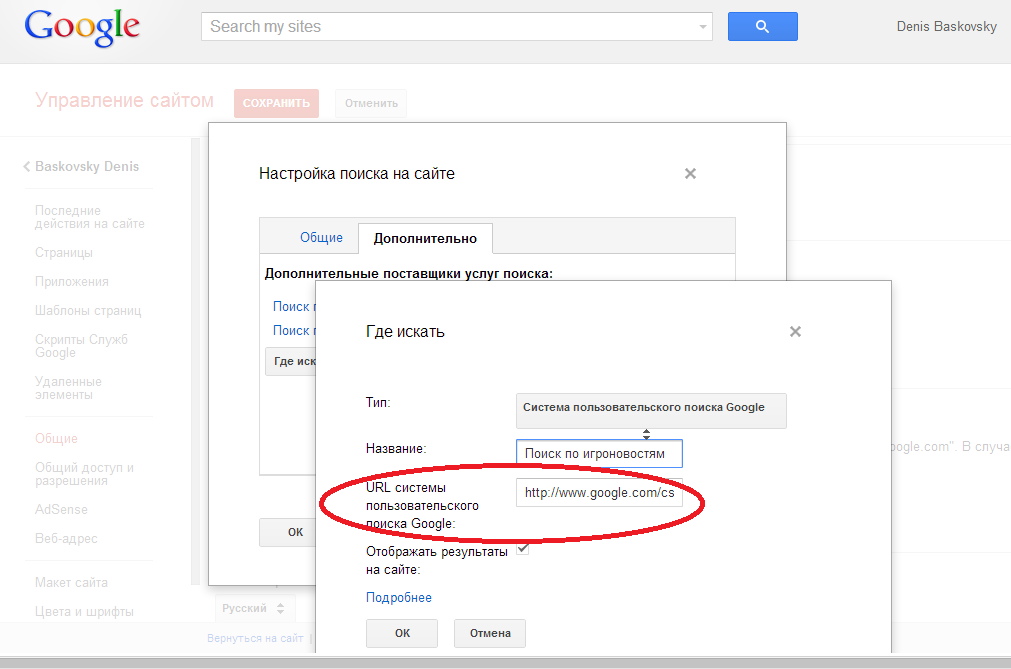Click the partially hidden Где искать button
Screen dimensions: 1011x669
pos(291,362)
